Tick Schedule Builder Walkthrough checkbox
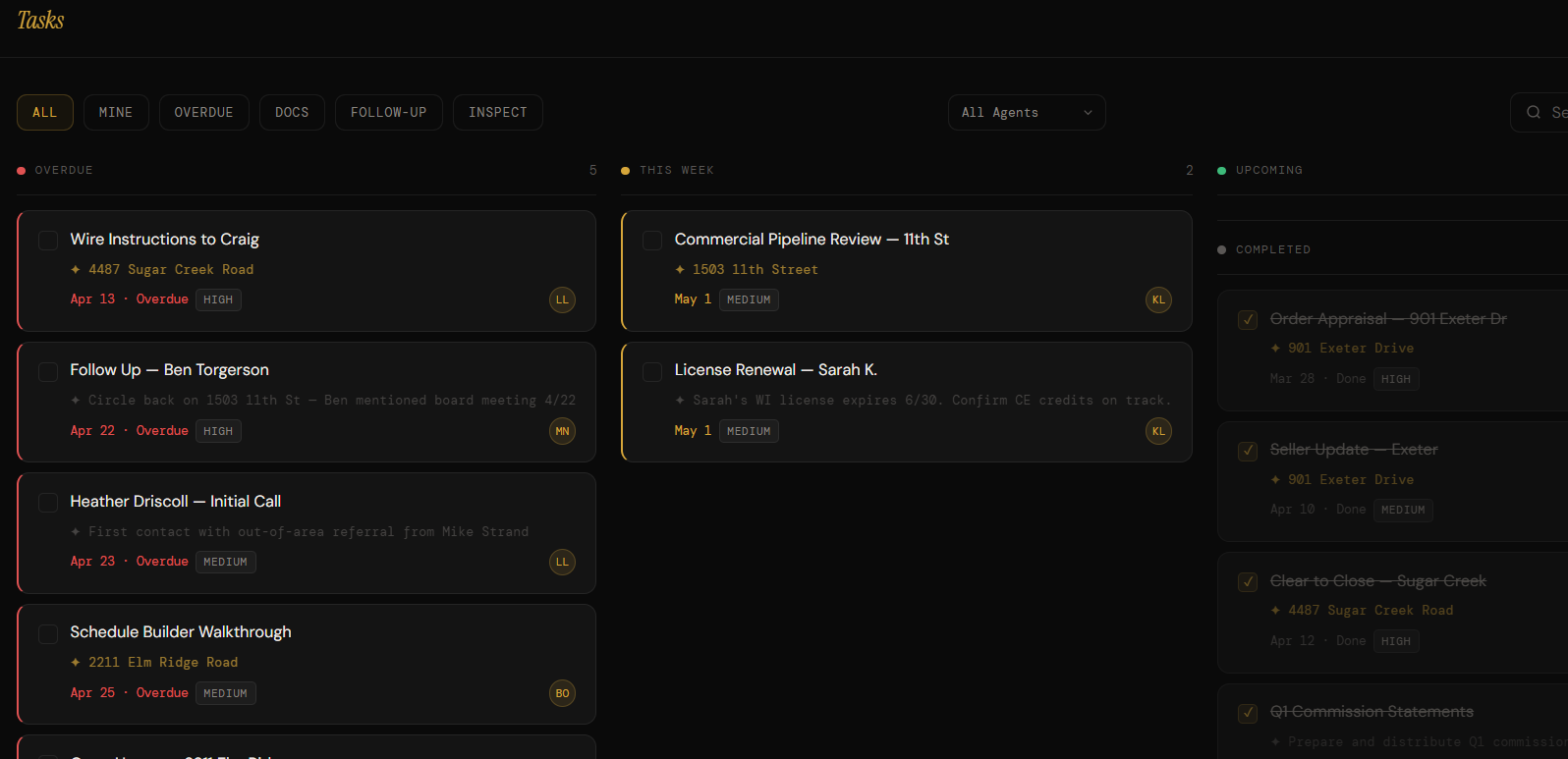Image resolution: width=1568 pixels, height=759 pixels. 47,633
